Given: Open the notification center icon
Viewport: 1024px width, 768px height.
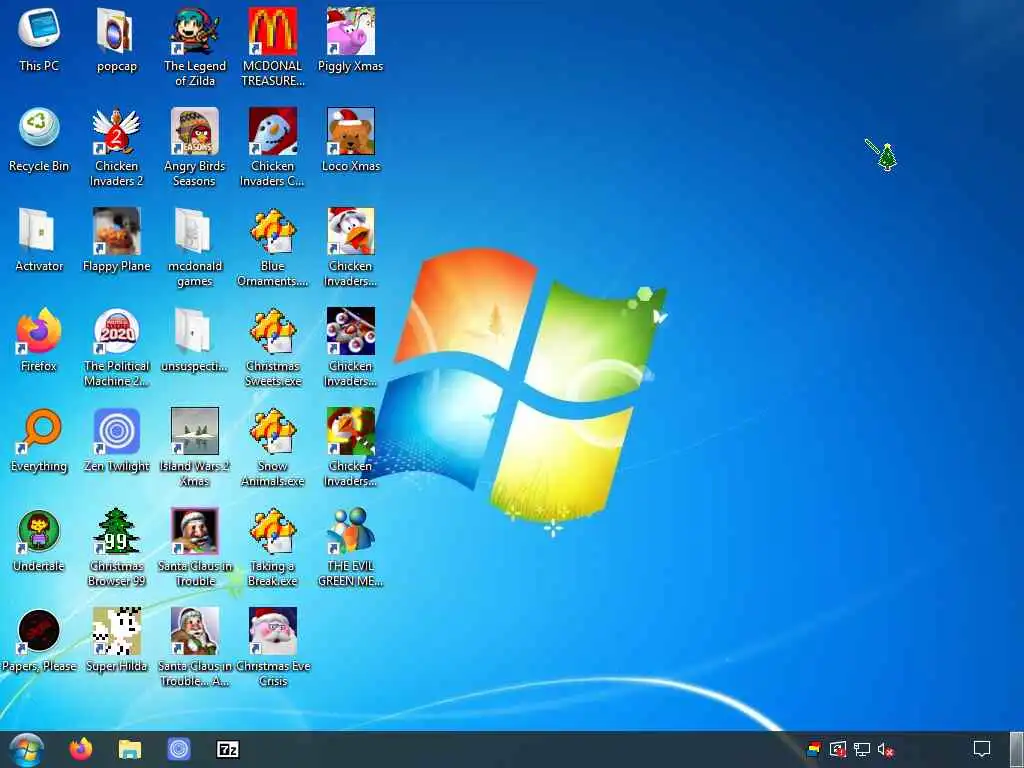Looking at the screenshot, I should point(982,749).
